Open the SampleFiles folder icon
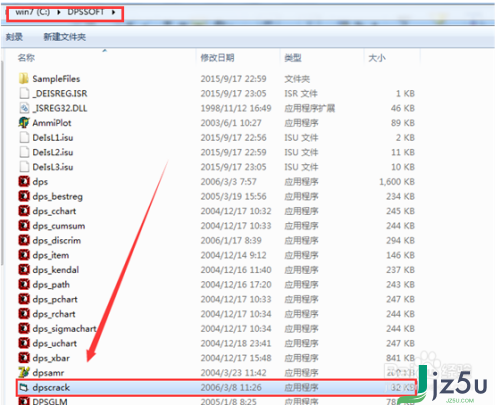500x405 pixels. click(x=24, y=79)
